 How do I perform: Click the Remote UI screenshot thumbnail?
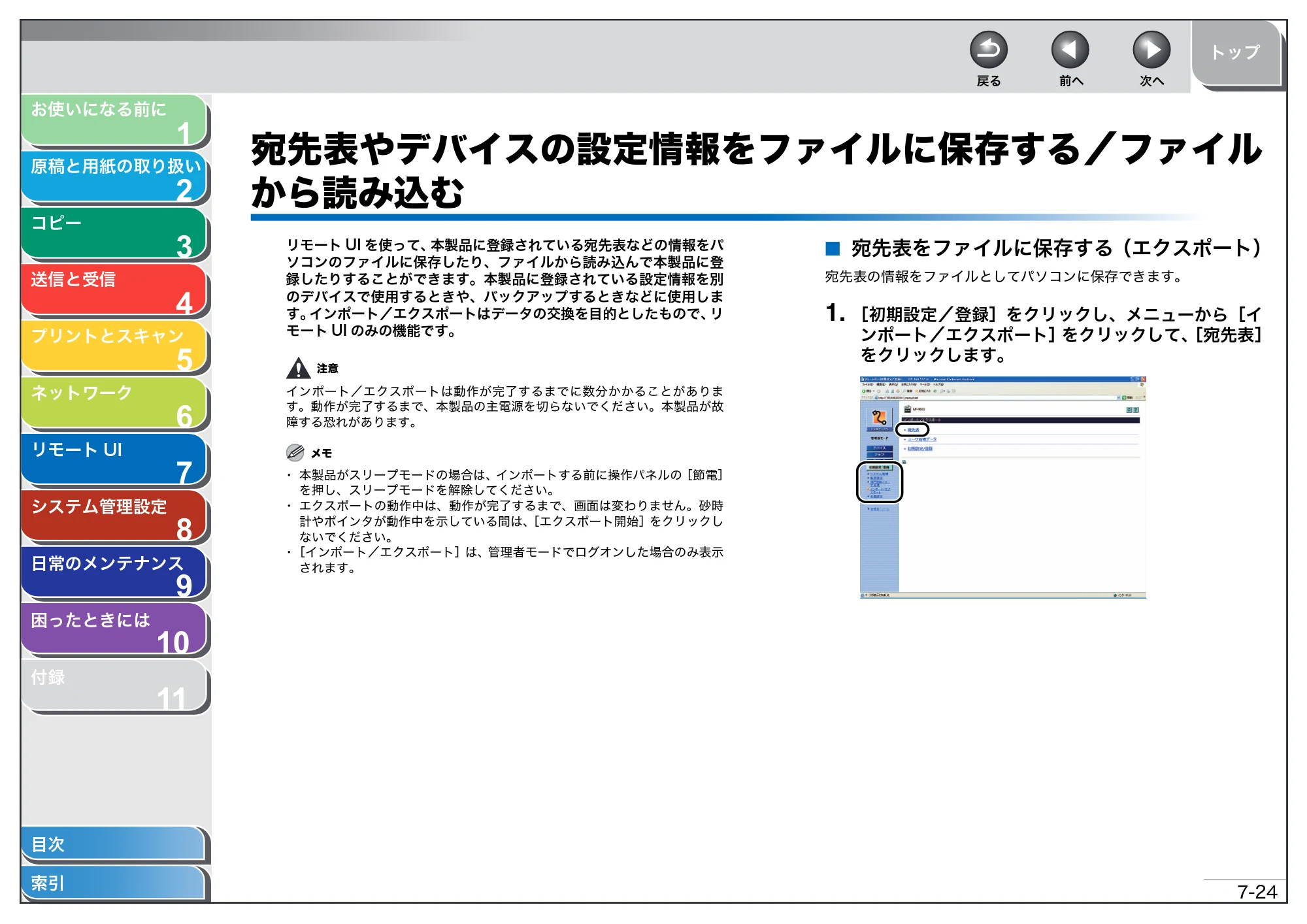1002,487
